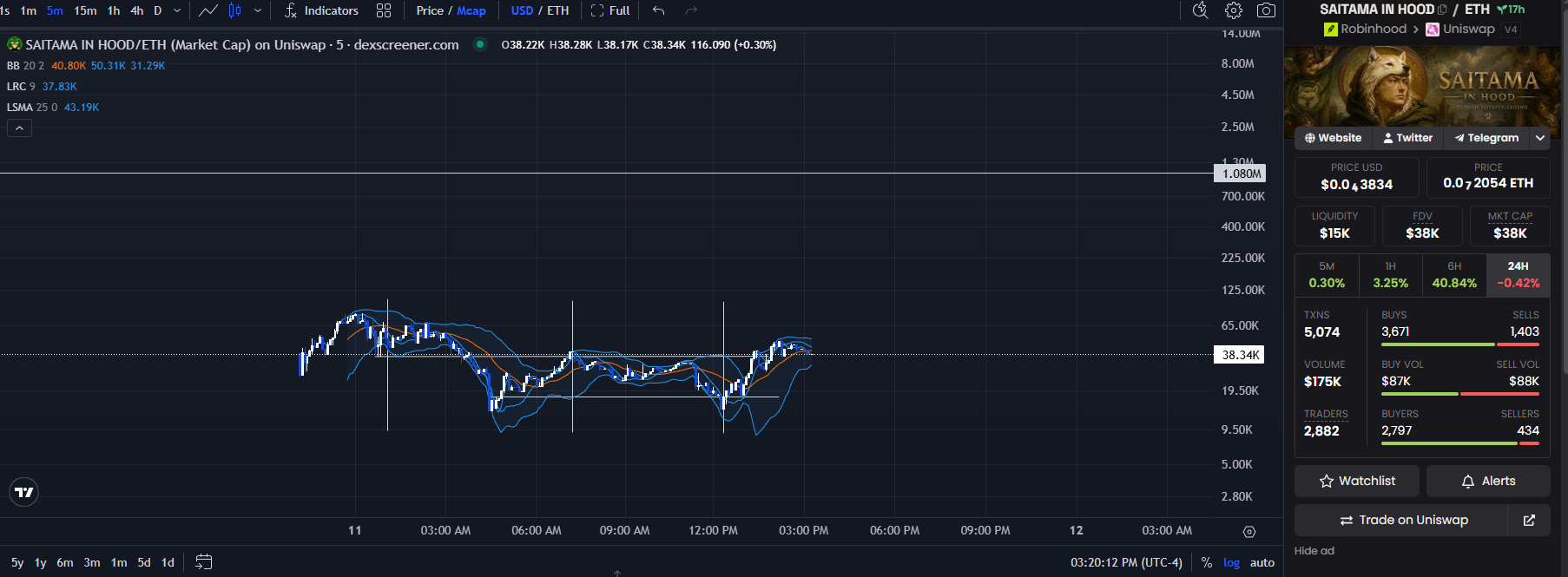The width and height of the screenshot is (1568, 577).
Task: Add token to Watchlist
Action: (1357, 481)
